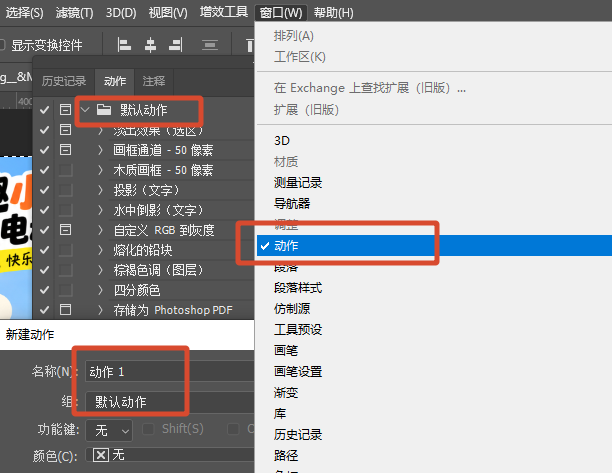The width and height of the screenshot is (612, 473).
Task: Click the distribute vertically icon
Action: point(210,45)
